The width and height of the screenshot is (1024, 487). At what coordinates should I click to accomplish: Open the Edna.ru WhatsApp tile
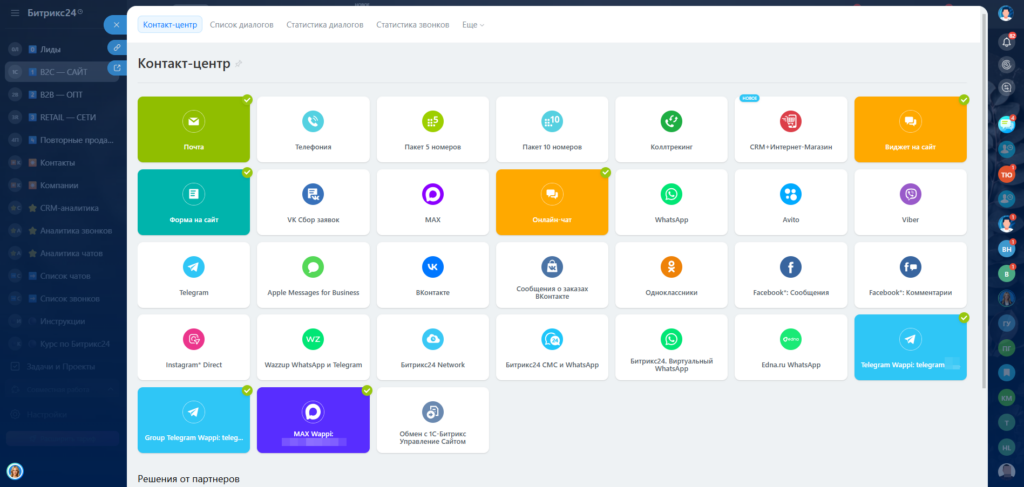tap(791, 347)
